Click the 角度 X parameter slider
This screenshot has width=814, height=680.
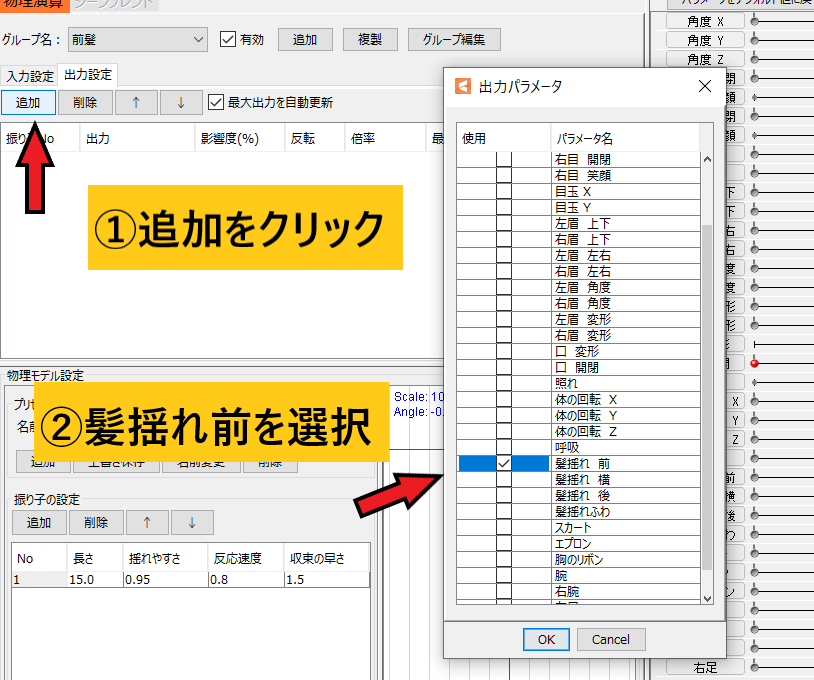tap(754, 21)
